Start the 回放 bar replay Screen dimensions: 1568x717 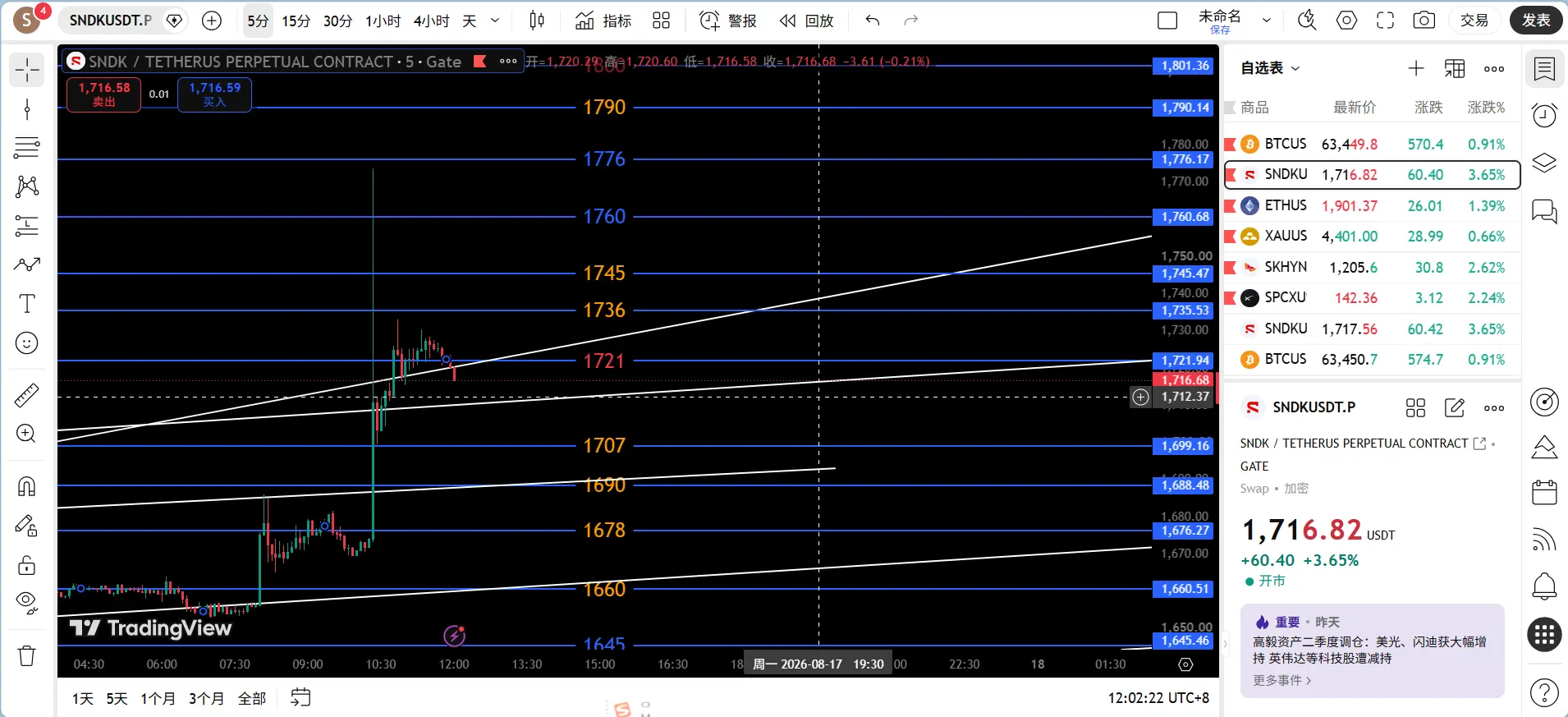coord(806,21)
